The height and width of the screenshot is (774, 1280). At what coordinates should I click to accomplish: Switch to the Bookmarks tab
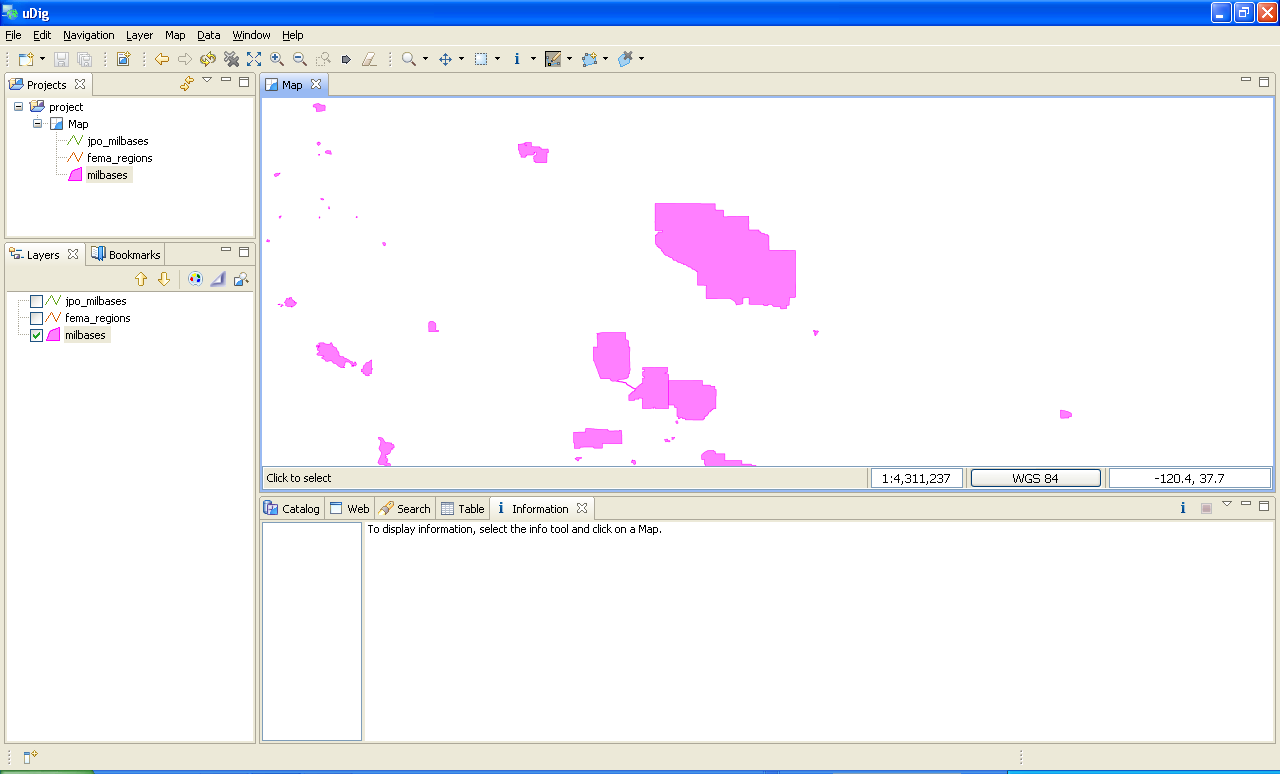pos(126,254)
